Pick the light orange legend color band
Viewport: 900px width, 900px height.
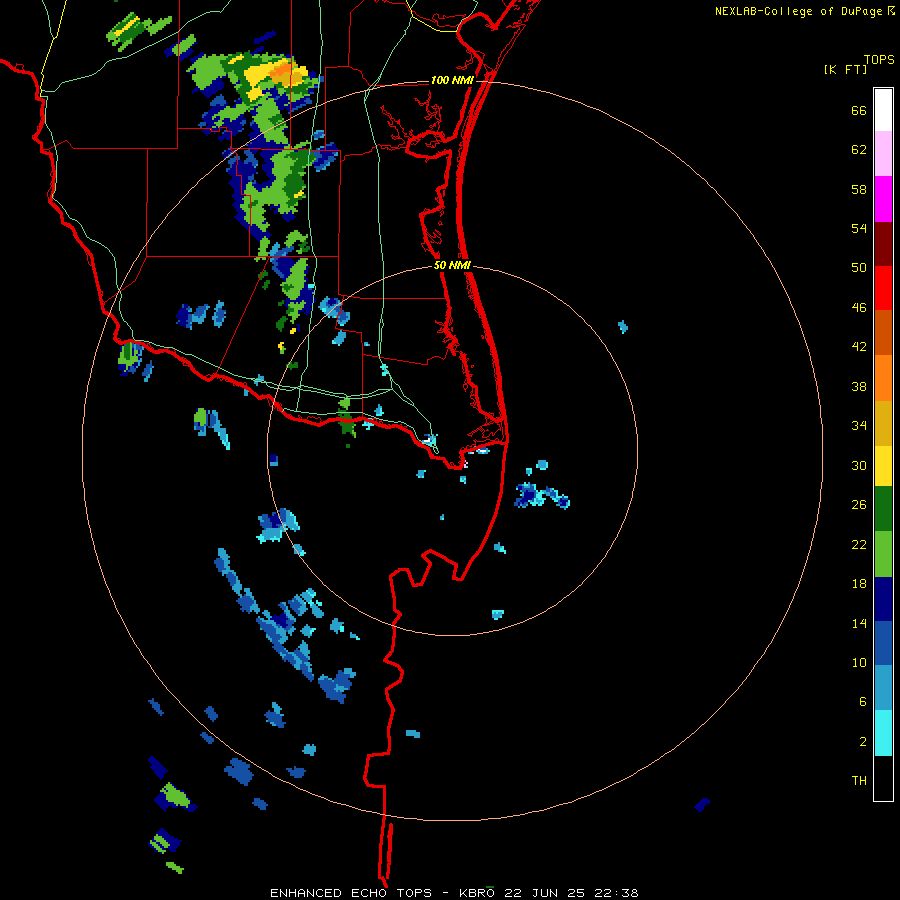click(x=883, y=378)
